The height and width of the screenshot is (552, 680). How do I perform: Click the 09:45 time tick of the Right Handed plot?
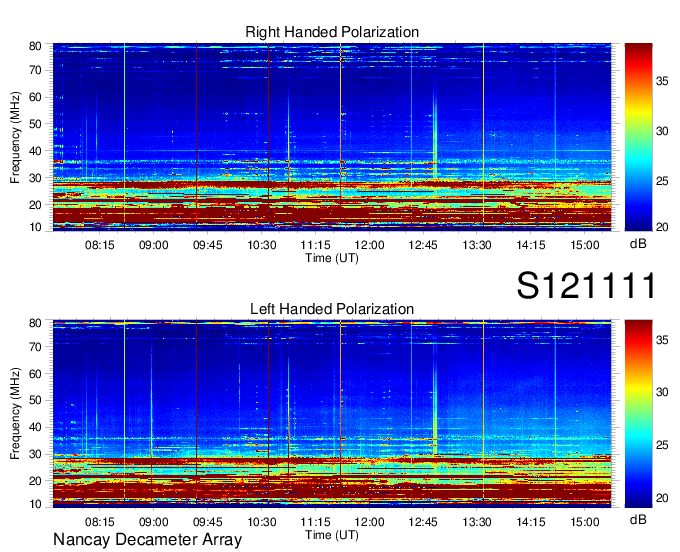click(208, 245)
